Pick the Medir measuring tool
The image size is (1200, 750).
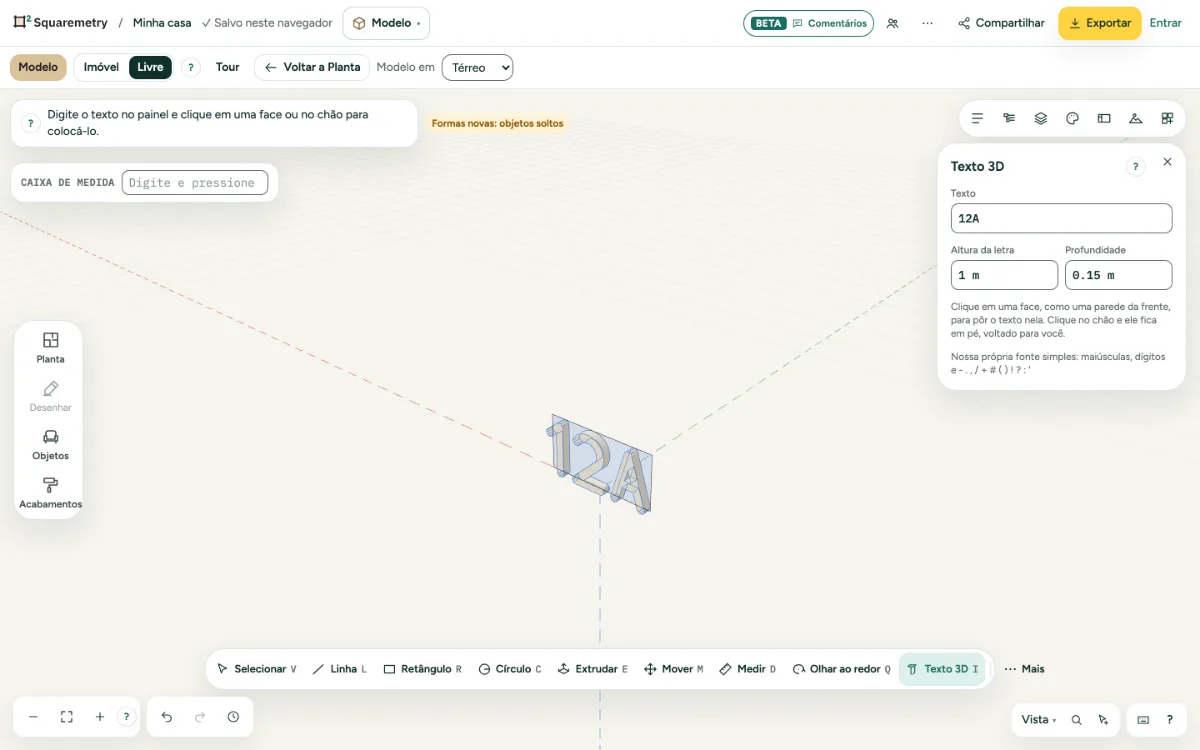(747, 669)
